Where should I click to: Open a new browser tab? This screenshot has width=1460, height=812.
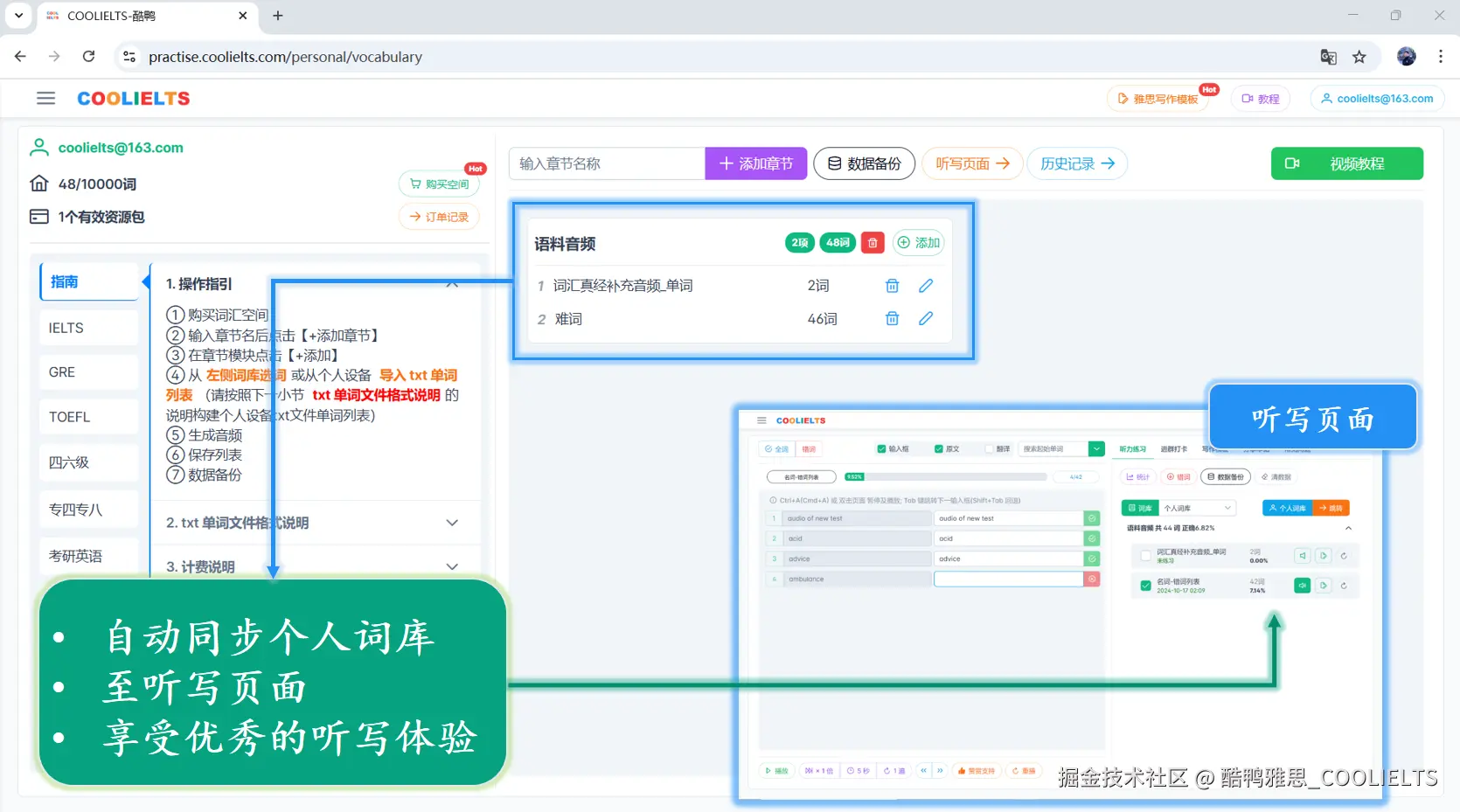click(x=278, y=16)
